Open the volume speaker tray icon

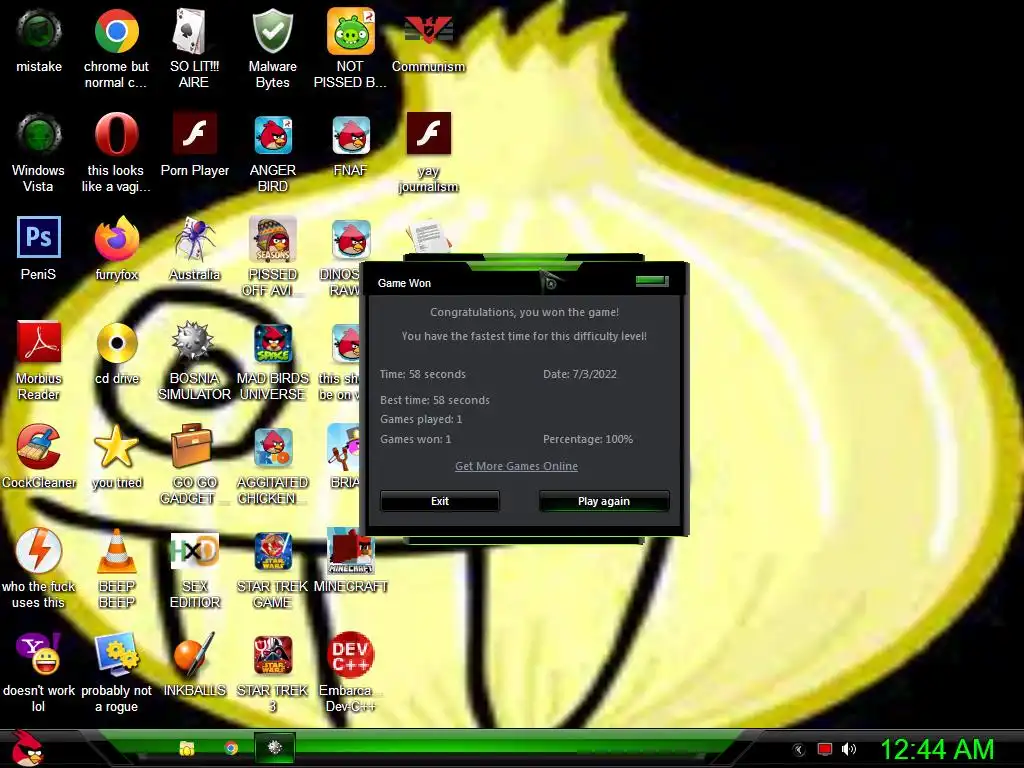coord(848,750)
